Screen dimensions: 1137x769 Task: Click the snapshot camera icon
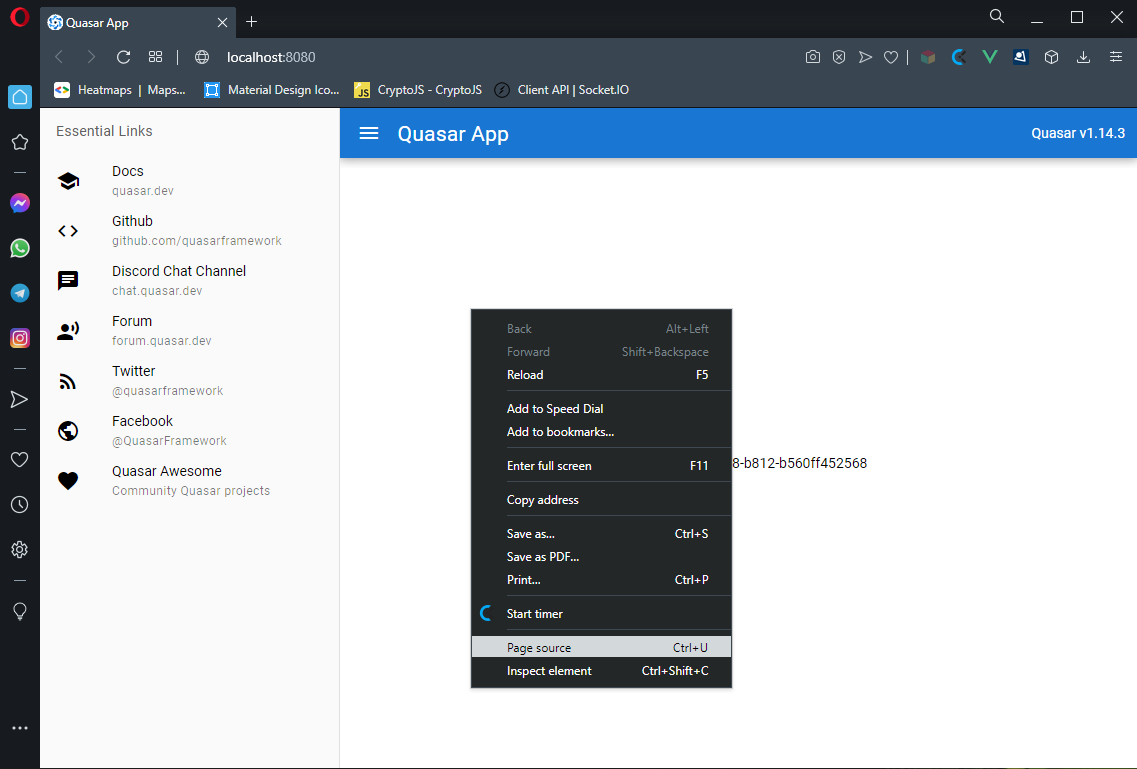pyautogui.click(x=813, y=57)
